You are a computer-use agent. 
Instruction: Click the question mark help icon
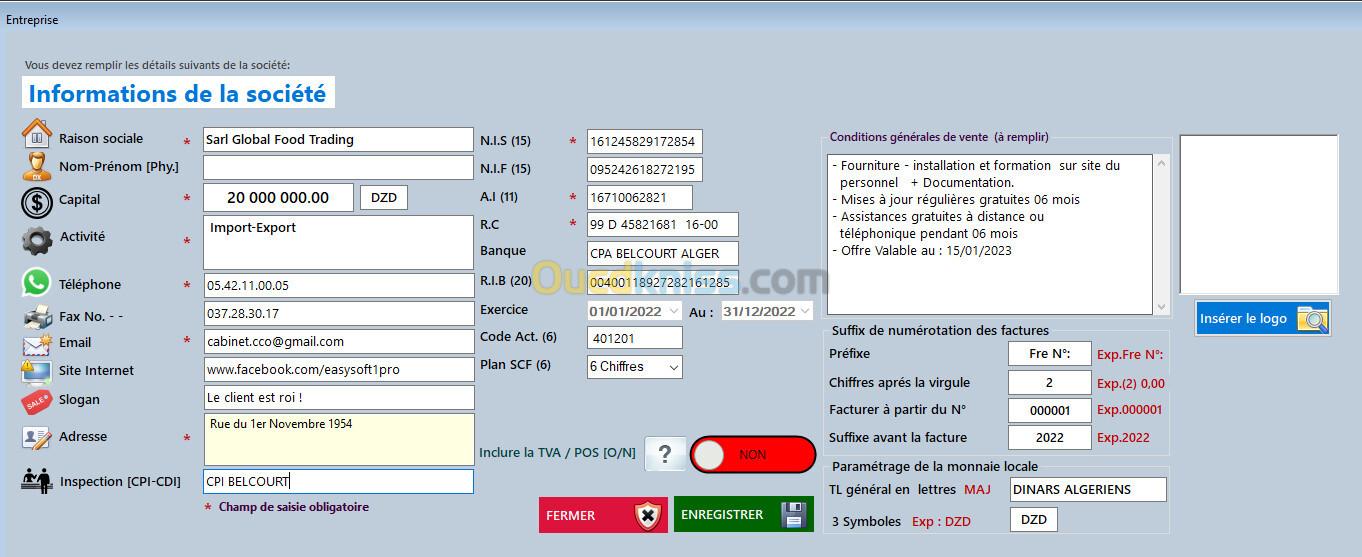tap(664, 454)
